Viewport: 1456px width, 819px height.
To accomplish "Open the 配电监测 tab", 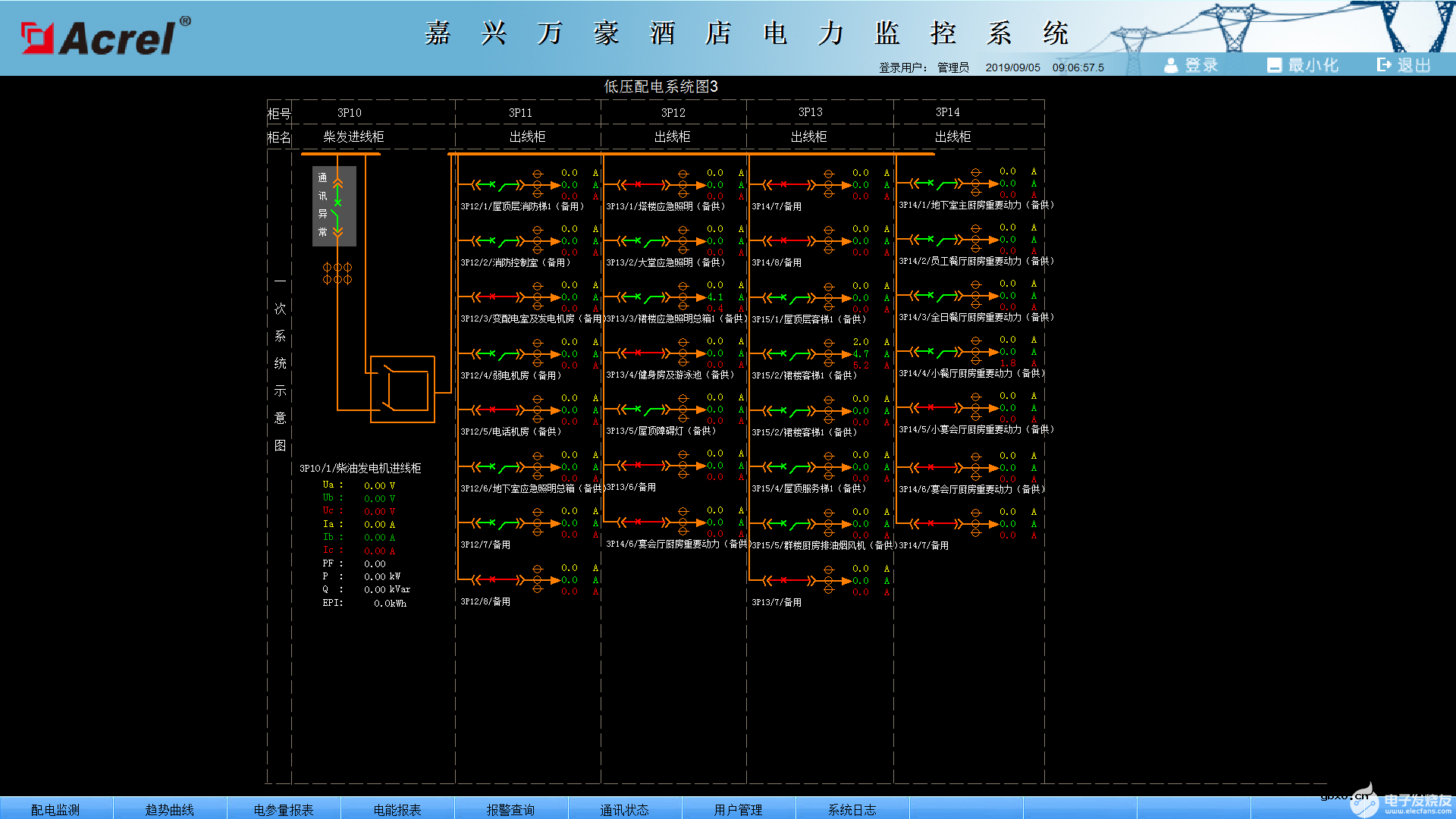I will point(55,809).
